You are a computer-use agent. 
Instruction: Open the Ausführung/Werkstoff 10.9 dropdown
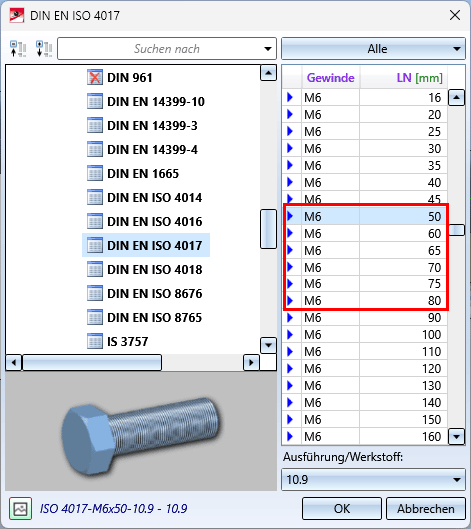coord(373,479)
